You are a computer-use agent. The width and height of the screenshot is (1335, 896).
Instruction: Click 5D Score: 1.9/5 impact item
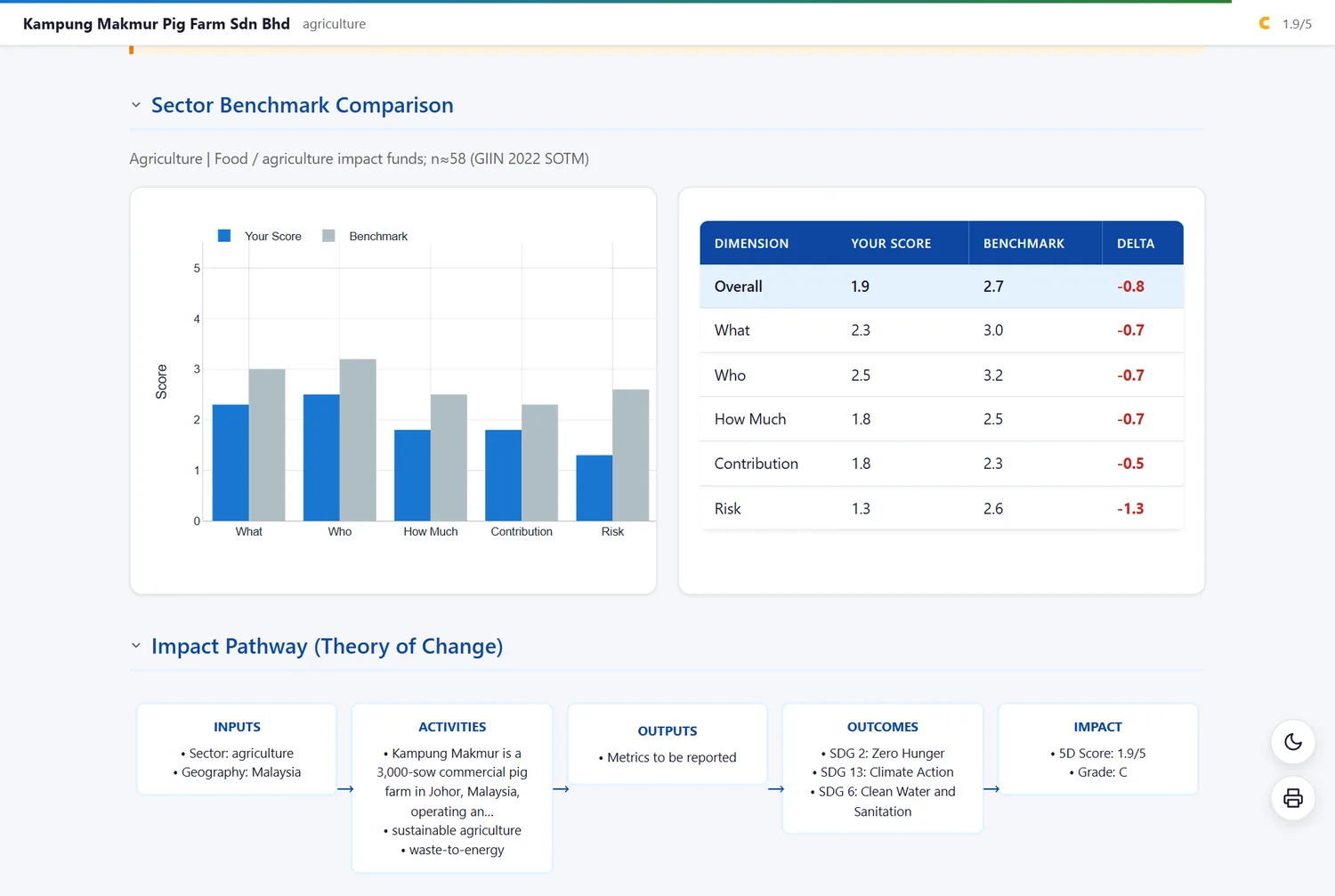[1097, 754]
